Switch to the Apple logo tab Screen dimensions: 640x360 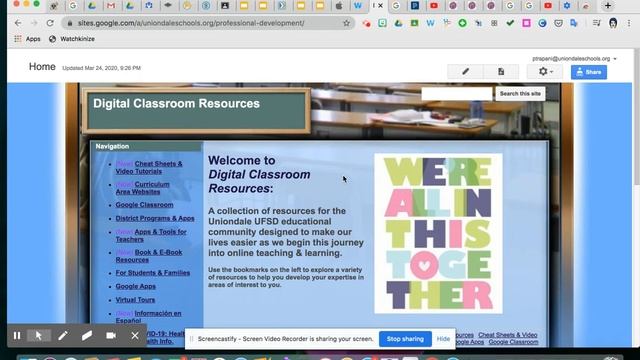339,6
